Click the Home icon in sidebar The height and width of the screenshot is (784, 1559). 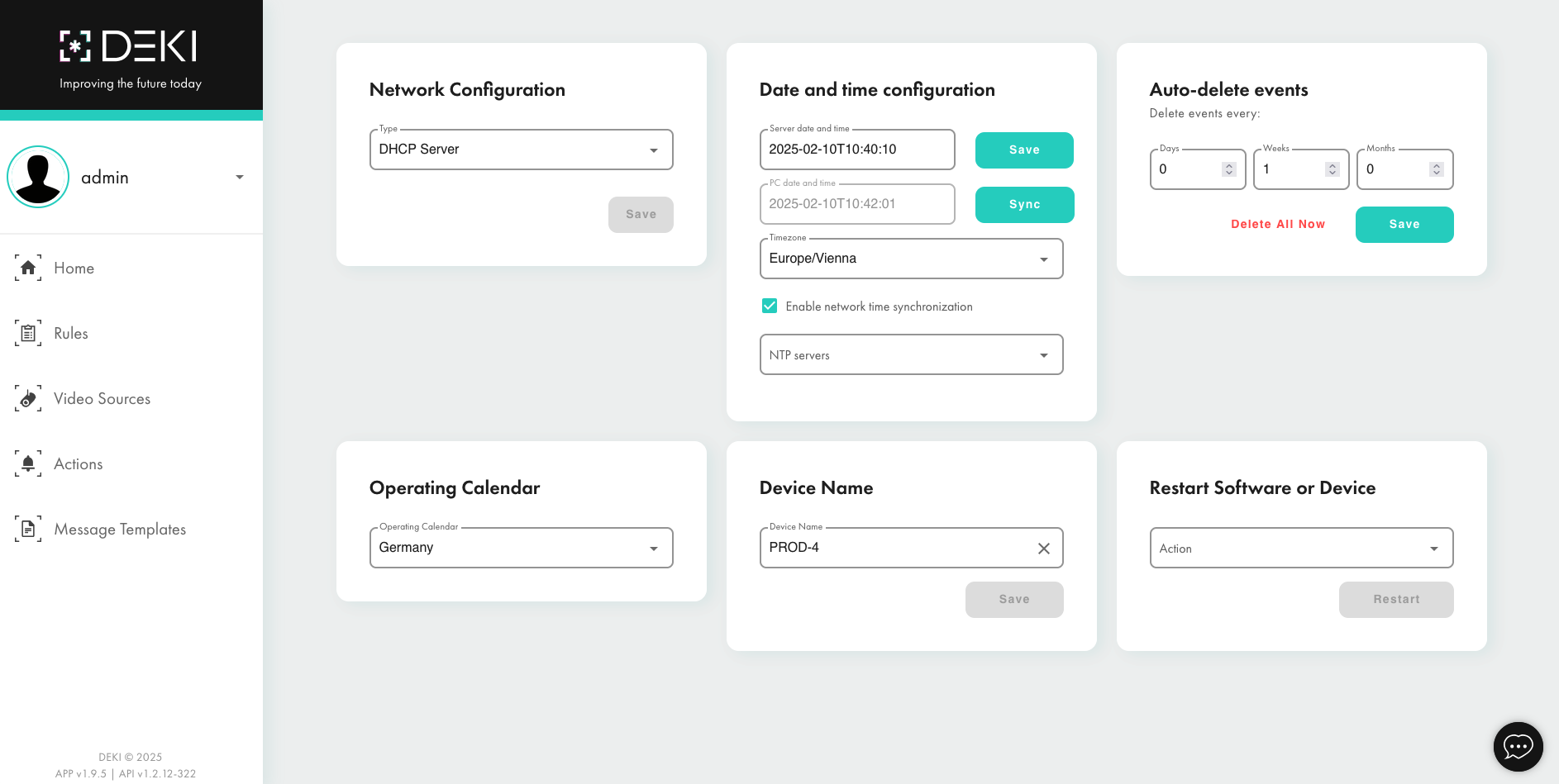[x=28, y=268]
